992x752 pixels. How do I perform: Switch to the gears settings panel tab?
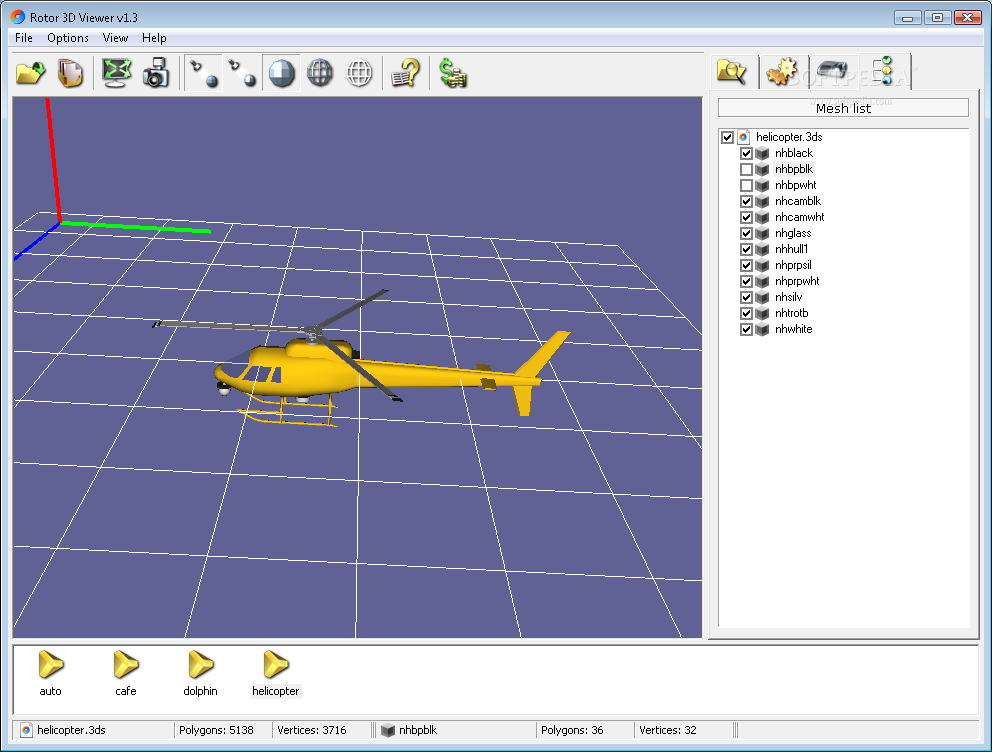coord(781,71)
